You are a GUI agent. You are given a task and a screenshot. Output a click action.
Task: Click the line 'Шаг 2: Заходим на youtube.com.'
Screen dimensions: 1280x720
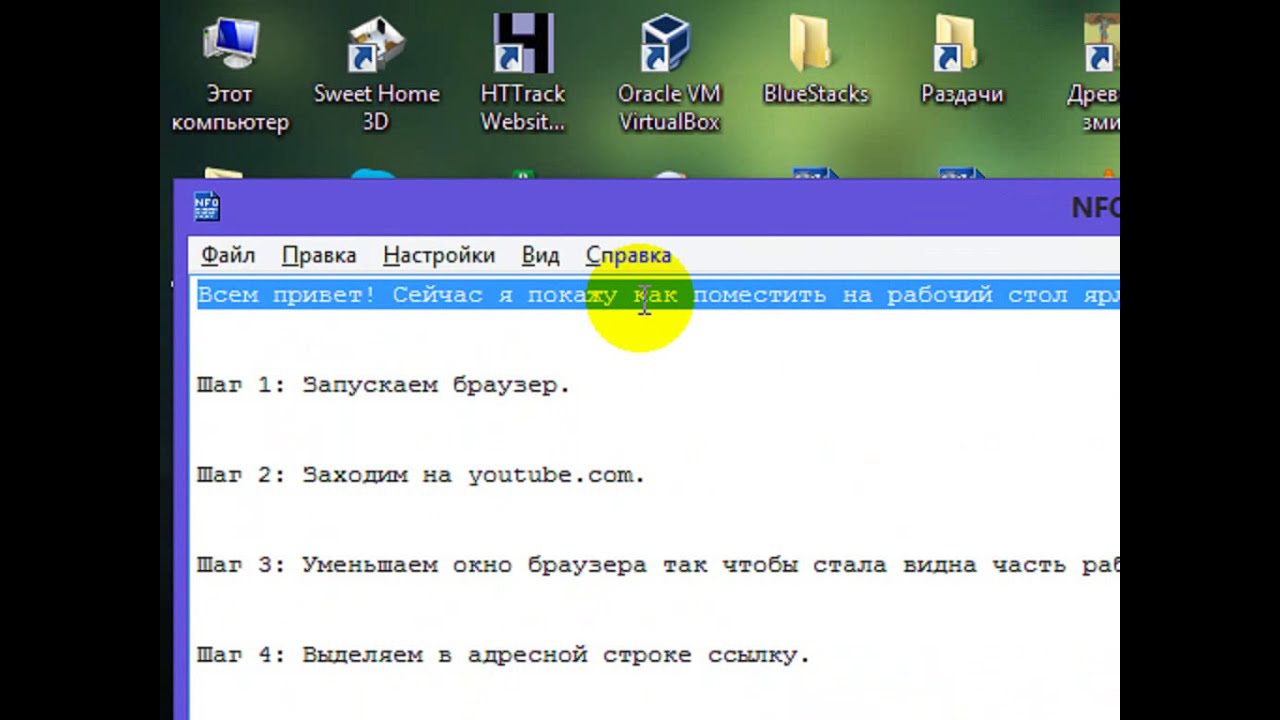(421, 475)
